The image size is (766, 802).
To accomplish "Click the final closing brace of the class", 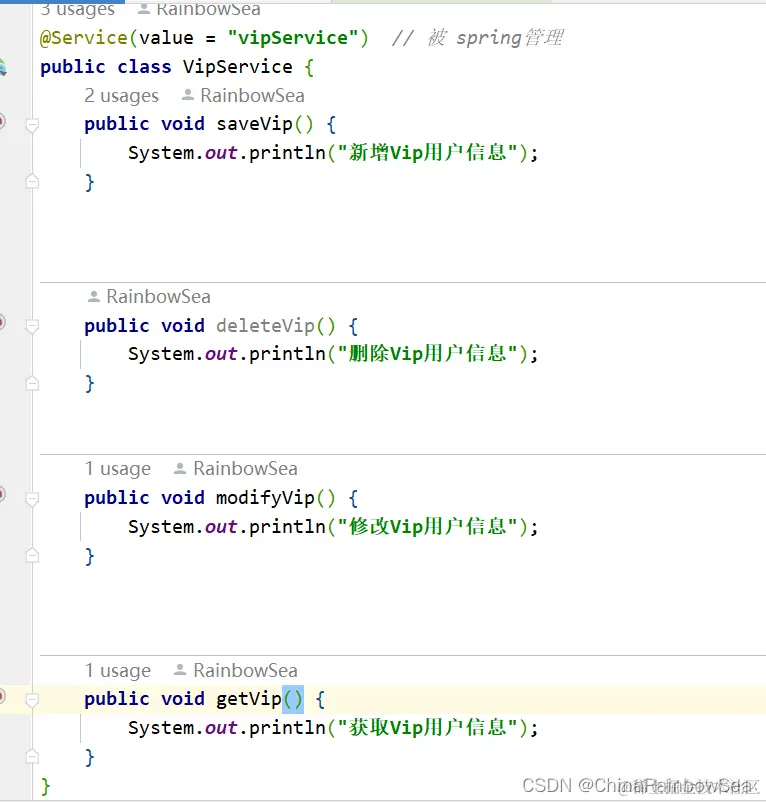I will point(46,786).
